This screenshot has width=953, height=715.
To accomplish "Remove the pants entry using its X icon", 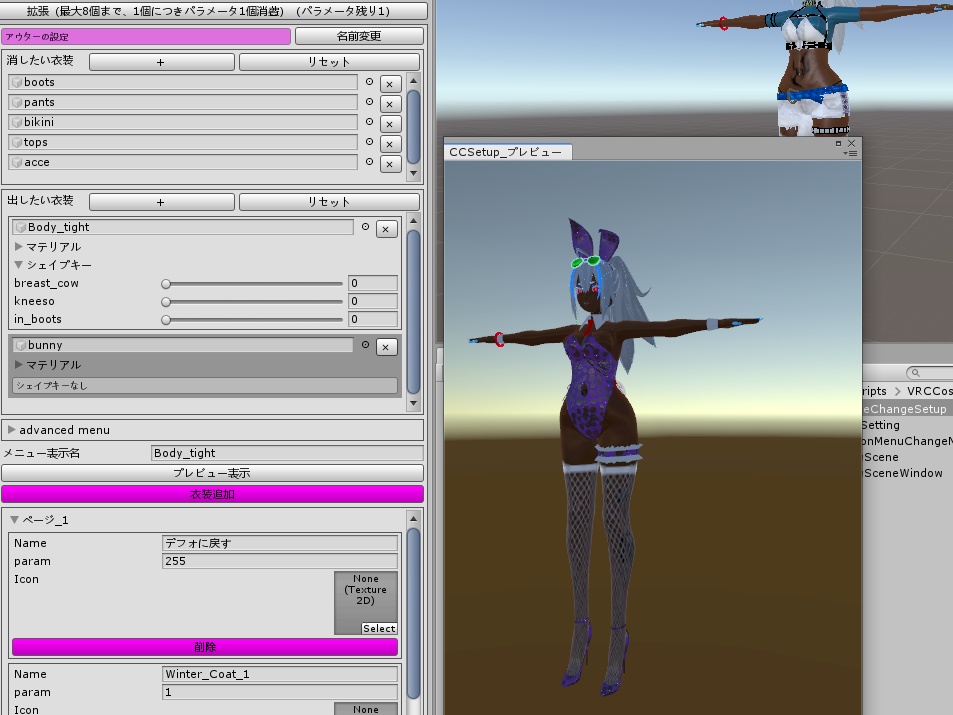I will [x=389, y=103].
